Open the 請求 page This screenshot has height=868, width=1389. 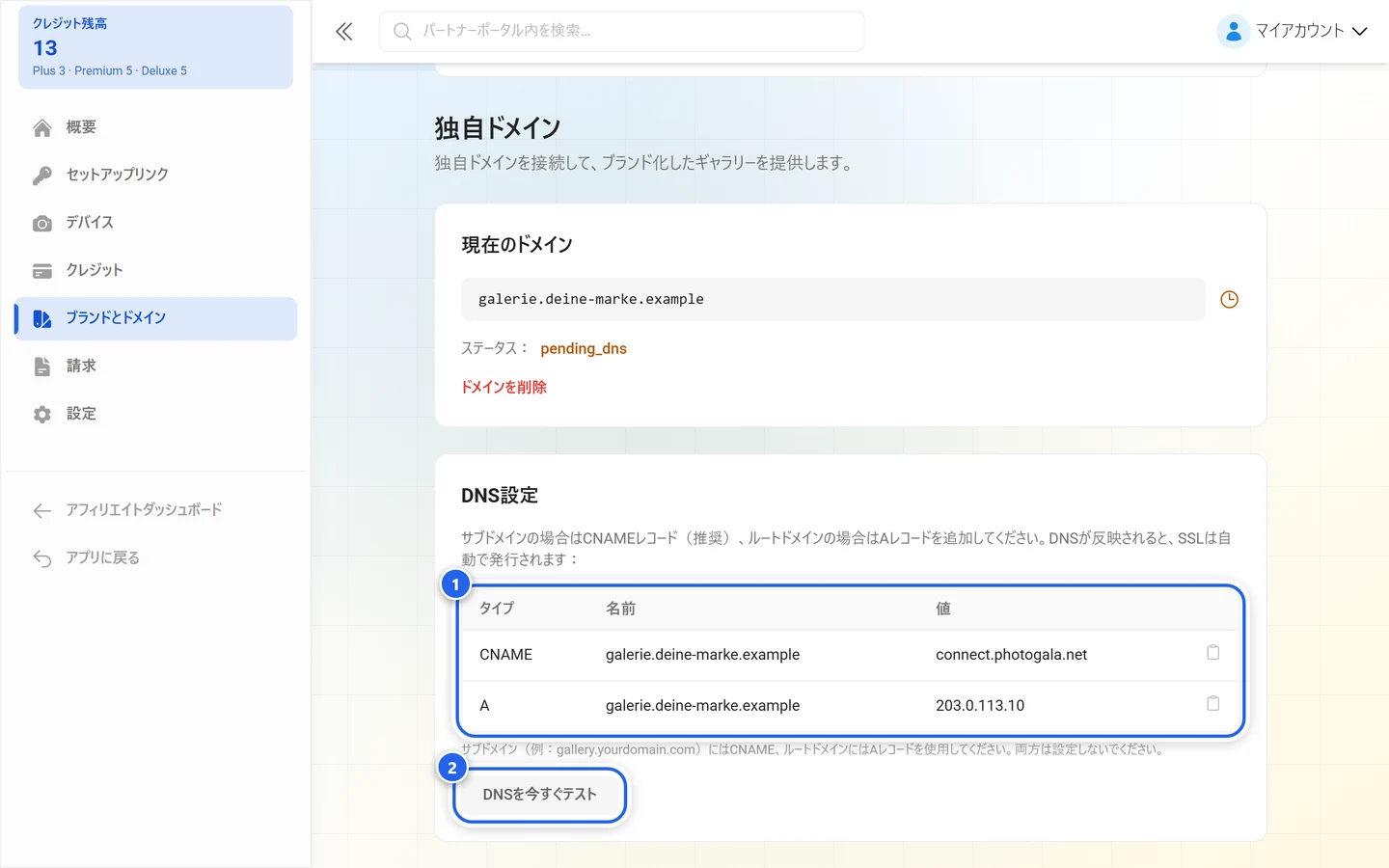click(x=155, y=366)
